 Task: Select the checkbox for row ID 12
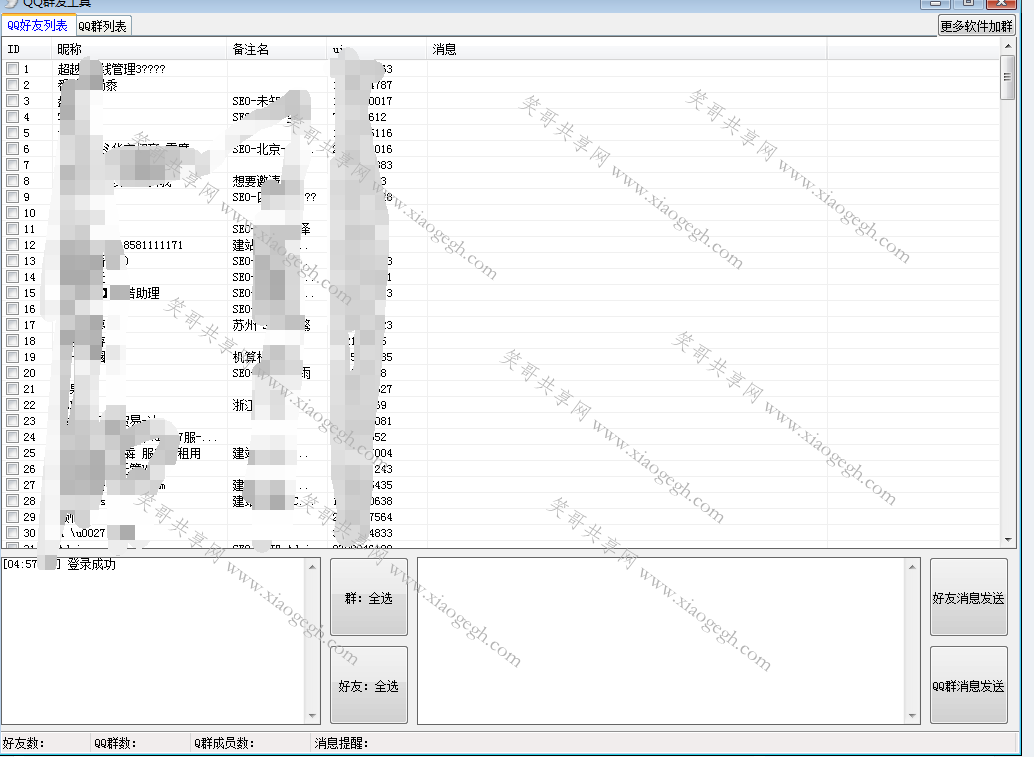coord(13,245)
